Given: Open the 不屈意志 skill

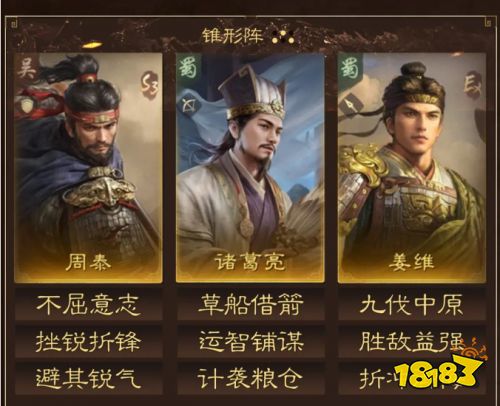Looking at the screenshot, I should [88, 304].
